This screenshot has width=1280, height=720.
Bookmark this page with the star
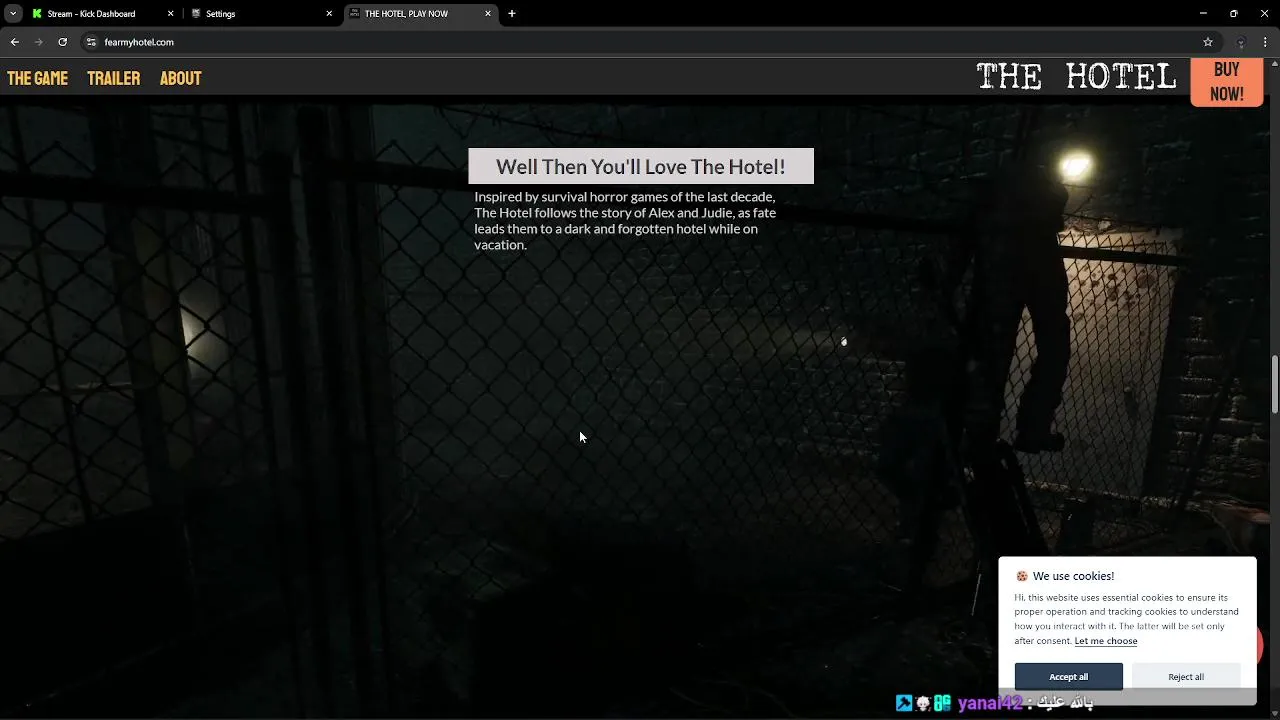click(x=1208, y=42)
